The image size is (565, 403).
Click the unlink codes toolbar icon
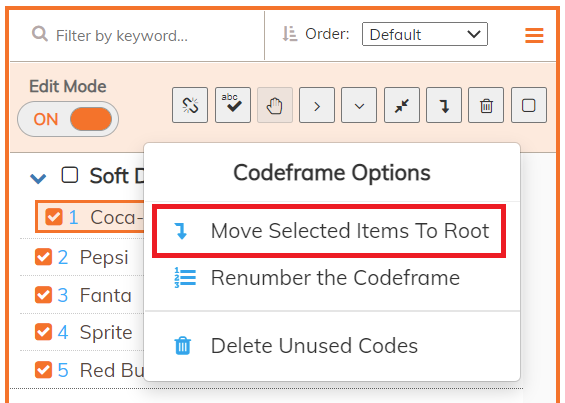pos(190,105)
